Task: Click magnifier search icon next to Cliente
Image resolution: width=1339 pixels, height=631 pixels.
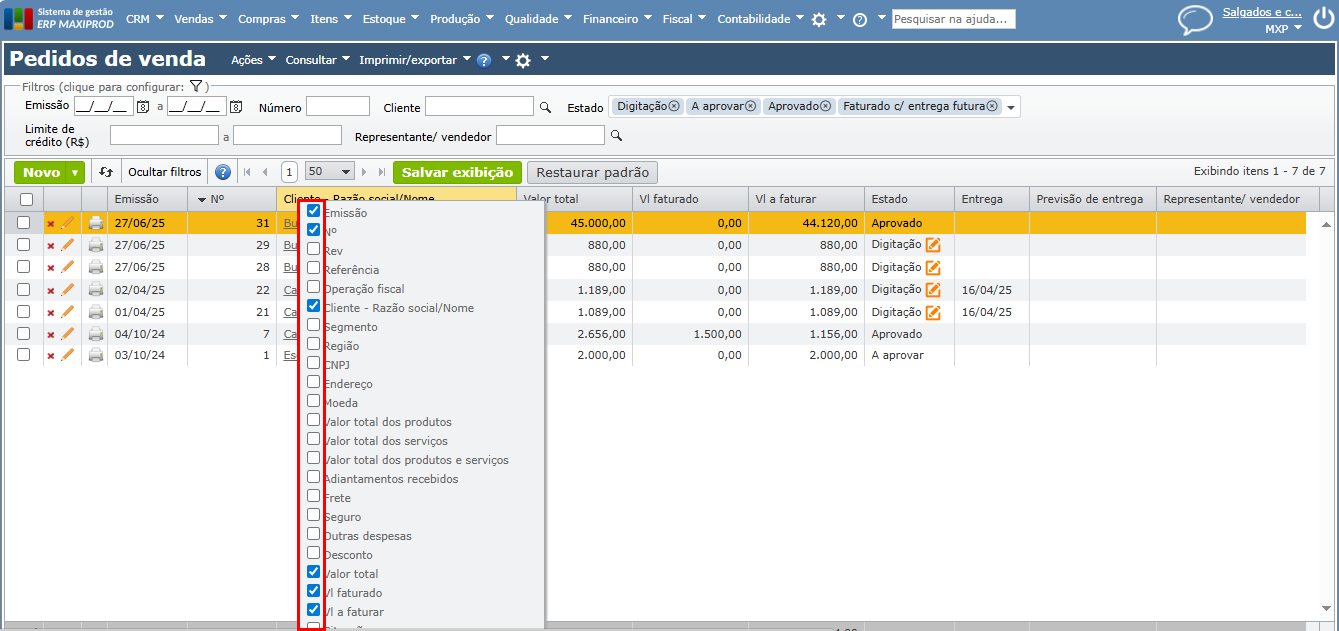Action: (546, 107)
